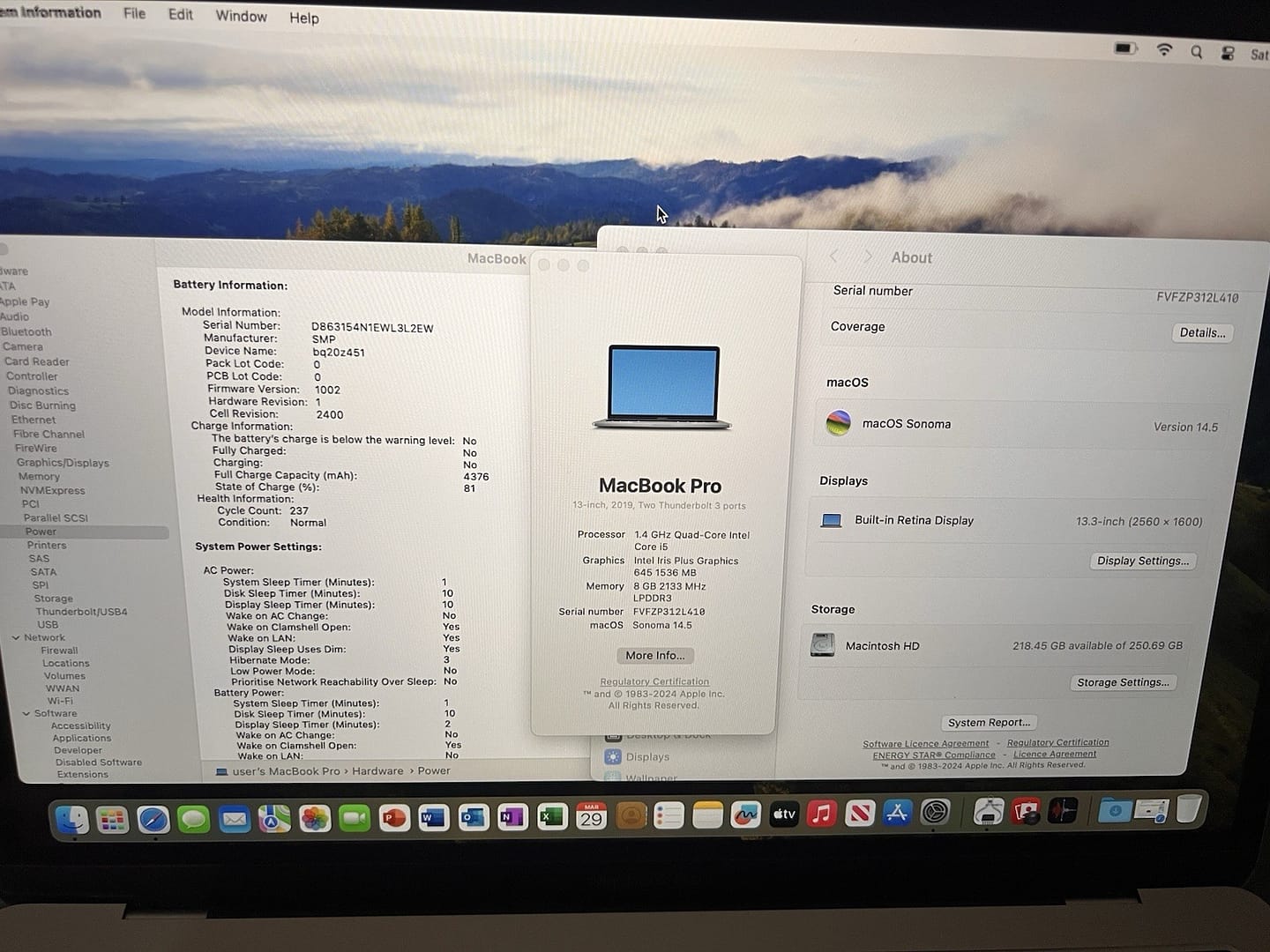
Task: Open System Settings from the Dock
Action: [x=935, y=812]
